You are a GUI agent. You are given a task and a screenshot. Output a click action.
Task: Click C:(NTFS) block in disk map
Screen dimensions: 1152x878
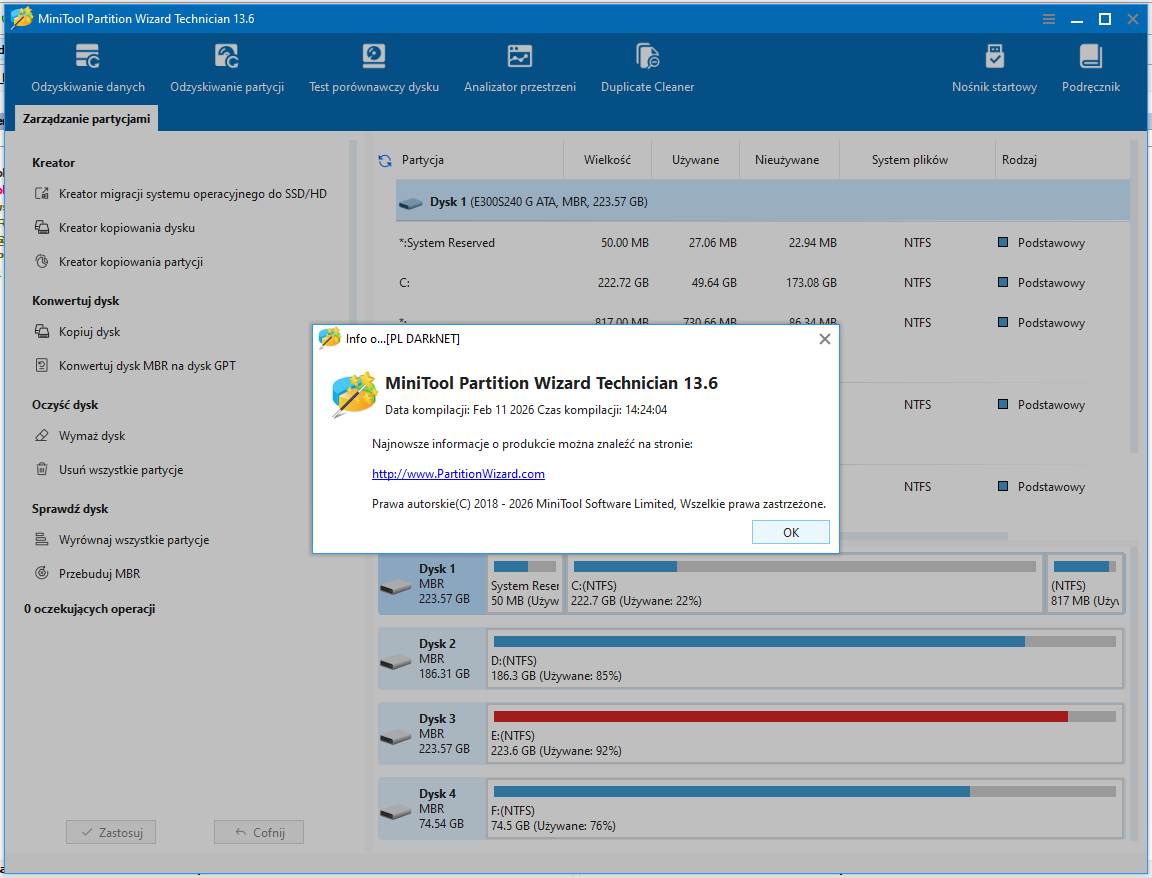tap(804, 584)
